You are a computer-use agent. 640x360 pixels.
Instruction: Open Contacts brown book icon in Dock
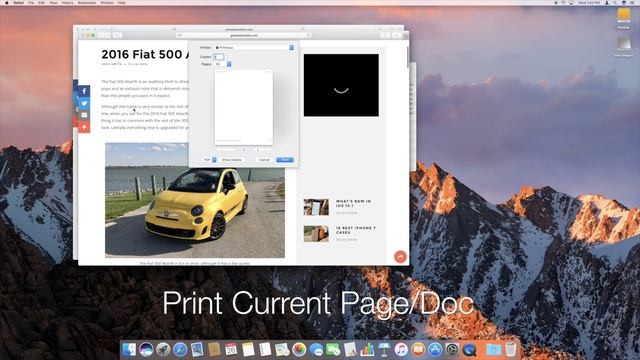(214, 350)
